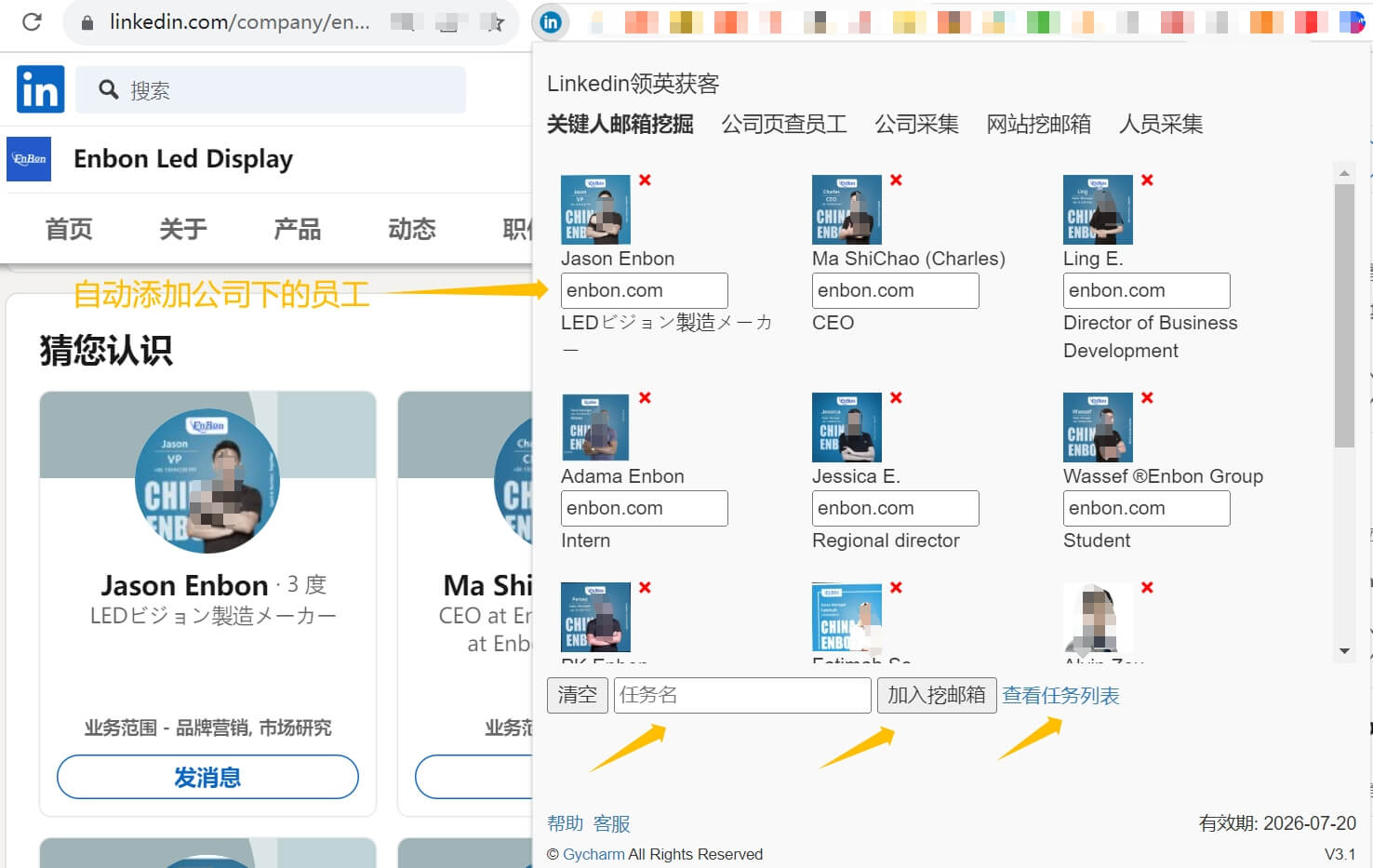Edit Adama Enbon's enbon.com domain field
This screenshot has width=1373, height=868.
pyautogui.click(x=645, y=508)
